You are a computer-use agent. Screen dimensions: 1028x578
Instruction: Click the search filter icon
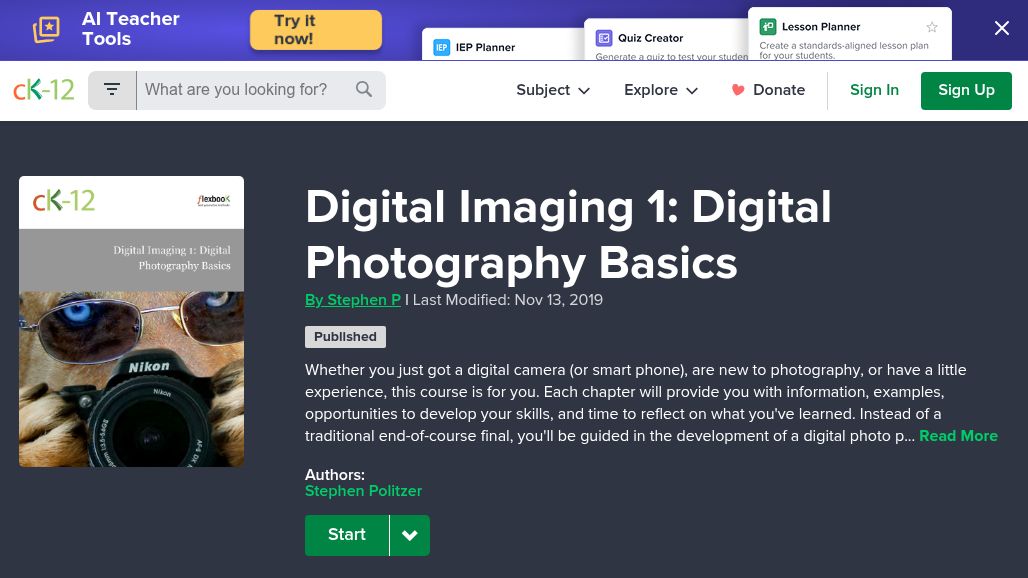click(112, 89)
